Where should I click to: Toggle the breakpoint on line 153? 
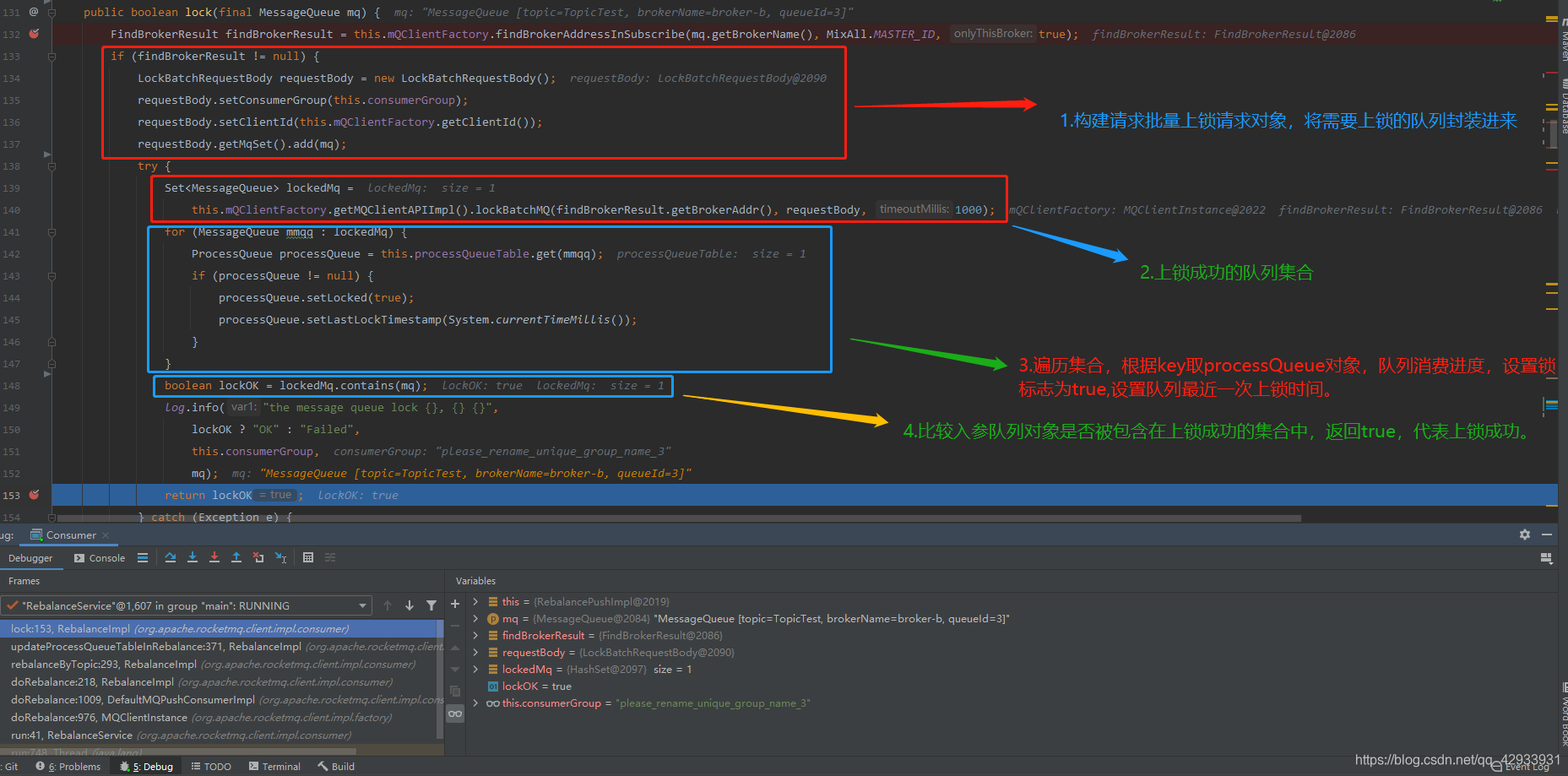[34, 495]
